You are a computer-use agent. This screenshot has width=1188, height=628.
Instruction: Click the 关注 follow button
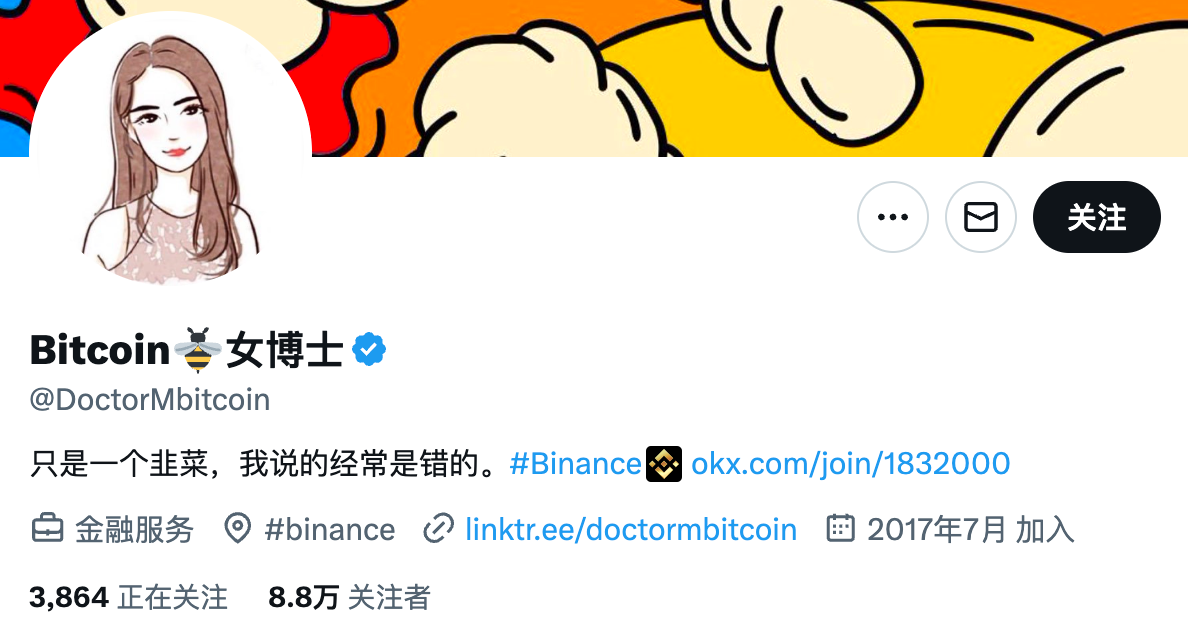click(x=1096, y=217)
